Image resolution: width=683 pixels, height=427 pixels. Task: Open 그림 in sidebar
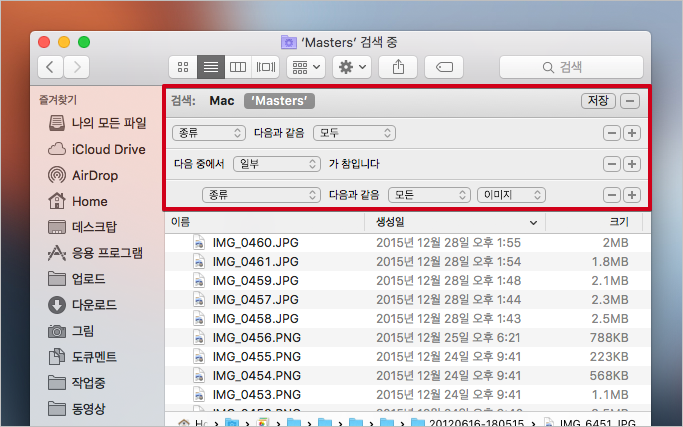point(71,331)
